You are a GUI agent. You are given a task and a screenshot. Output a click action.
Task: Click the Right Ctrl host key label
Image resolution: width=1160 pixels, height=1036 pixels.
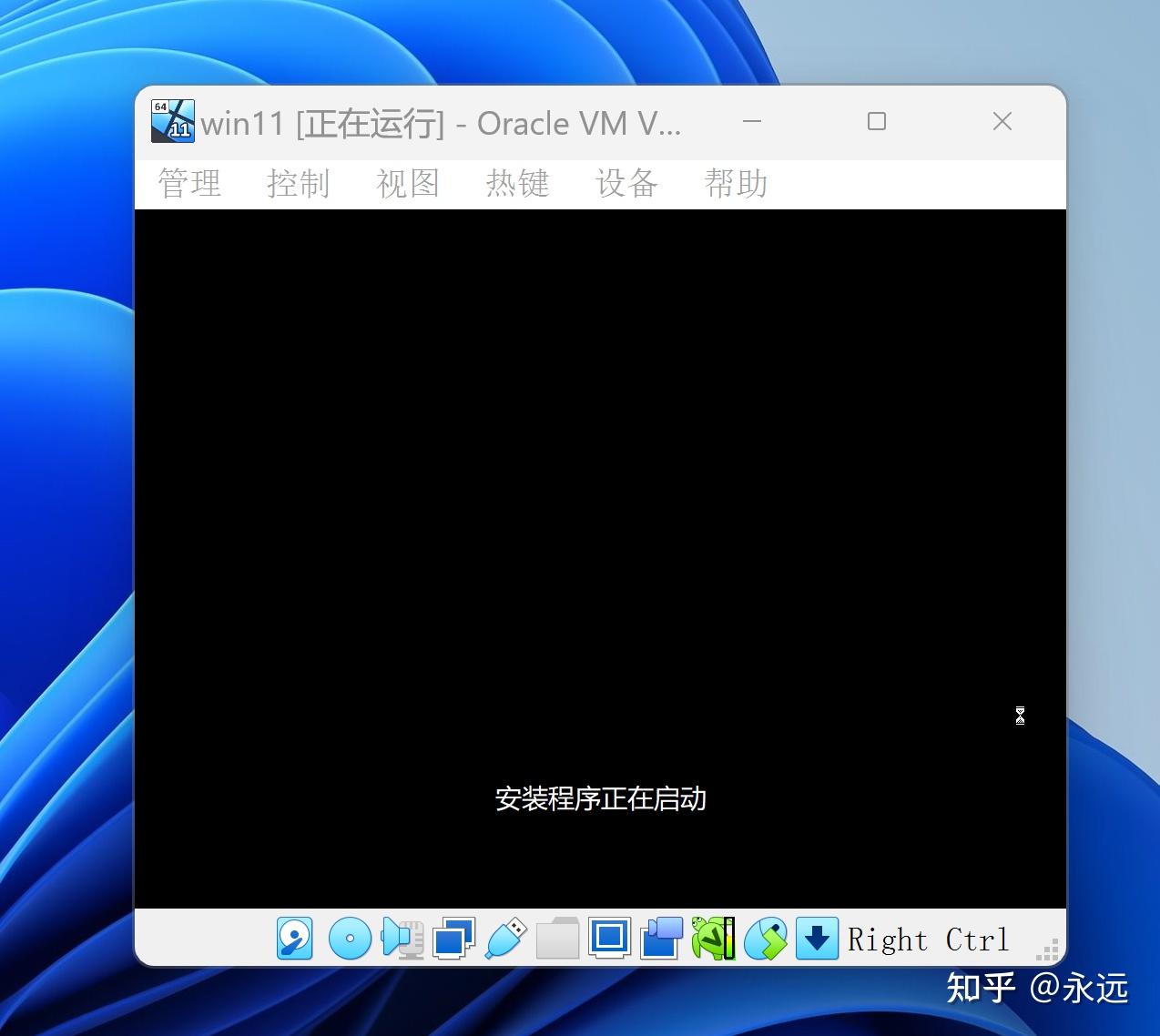[927, 939]
